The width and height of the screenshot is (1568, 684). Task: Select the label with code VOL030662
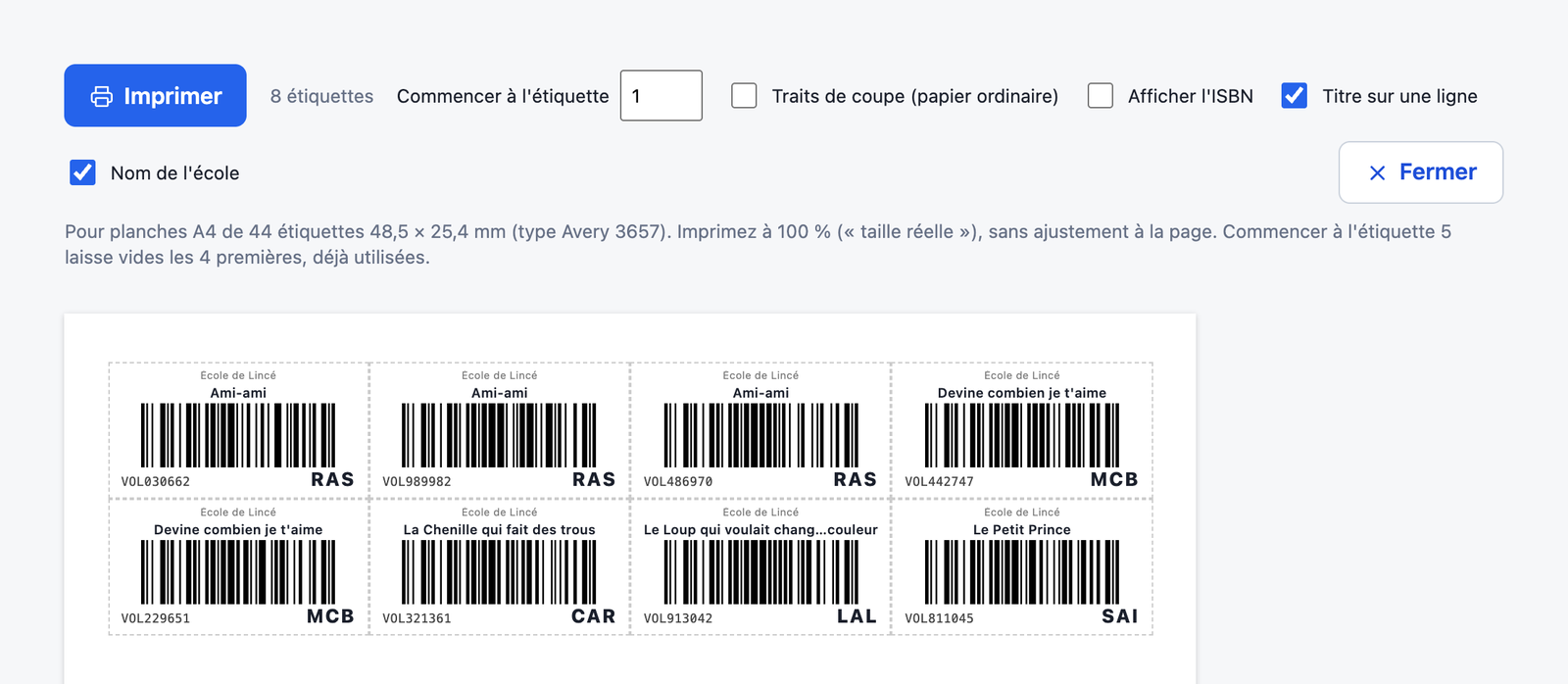pyautogui.click(x=238, y=431)
